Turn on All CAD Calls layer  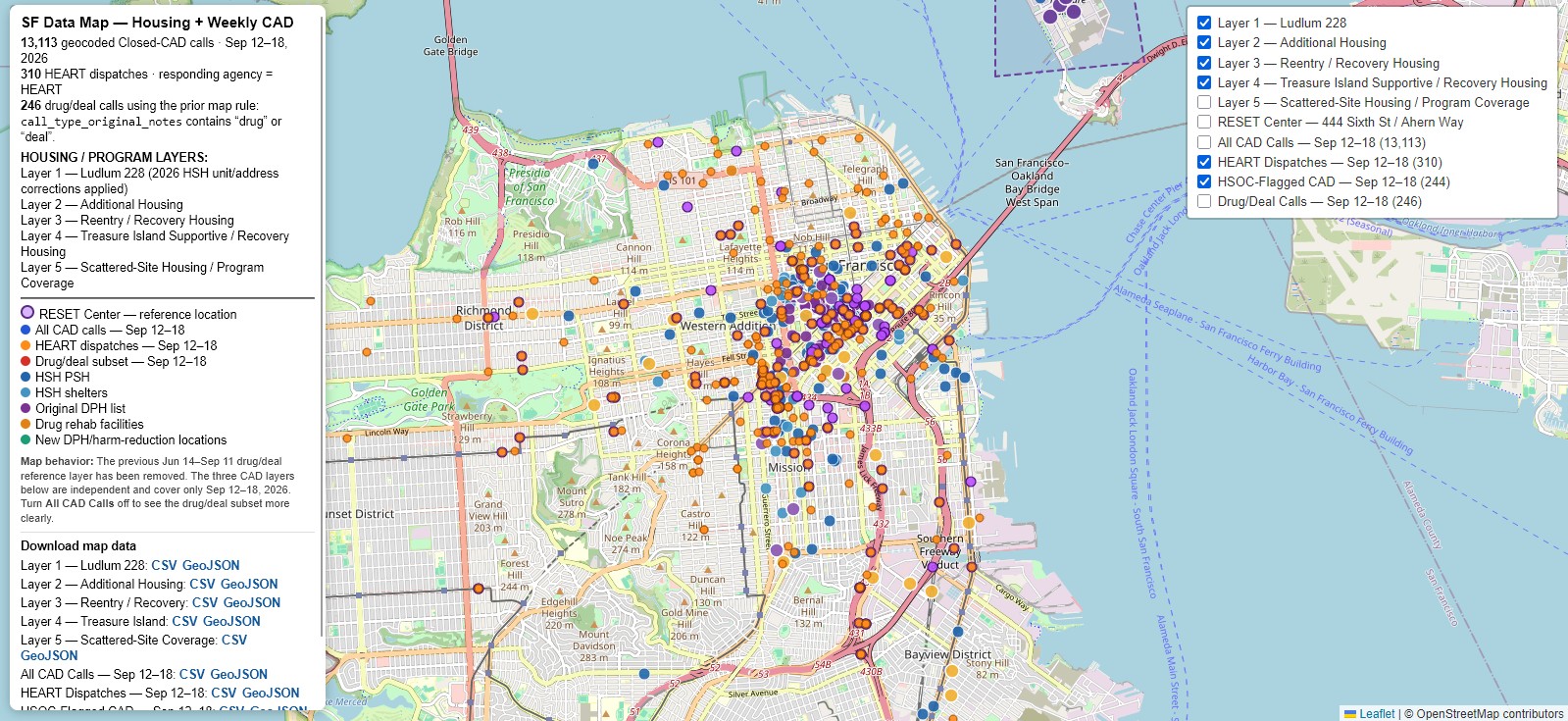1204,142
